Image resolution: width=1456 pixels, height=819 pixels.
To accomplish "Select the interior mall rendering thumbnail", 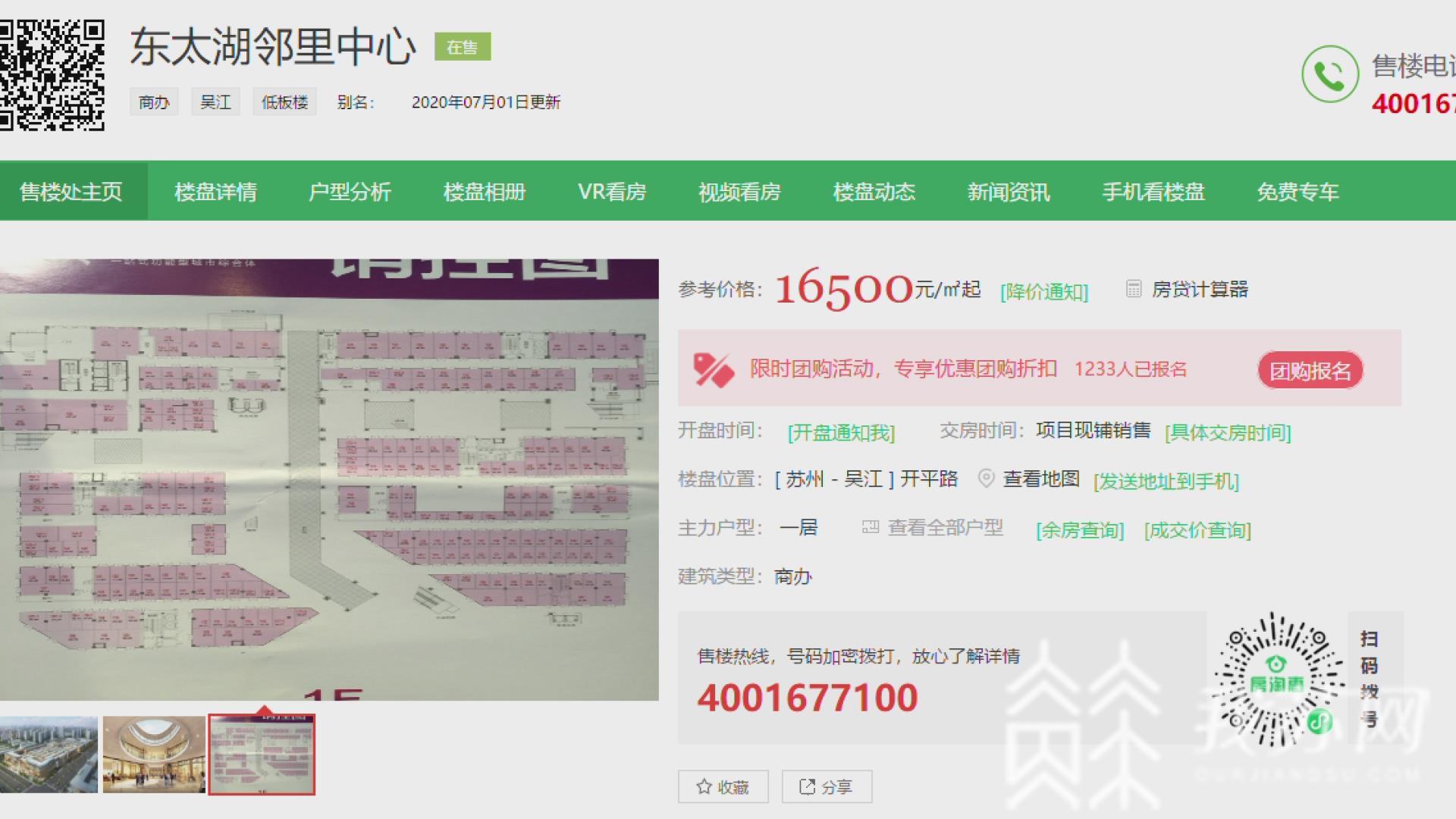I will [x=154, y=755].
